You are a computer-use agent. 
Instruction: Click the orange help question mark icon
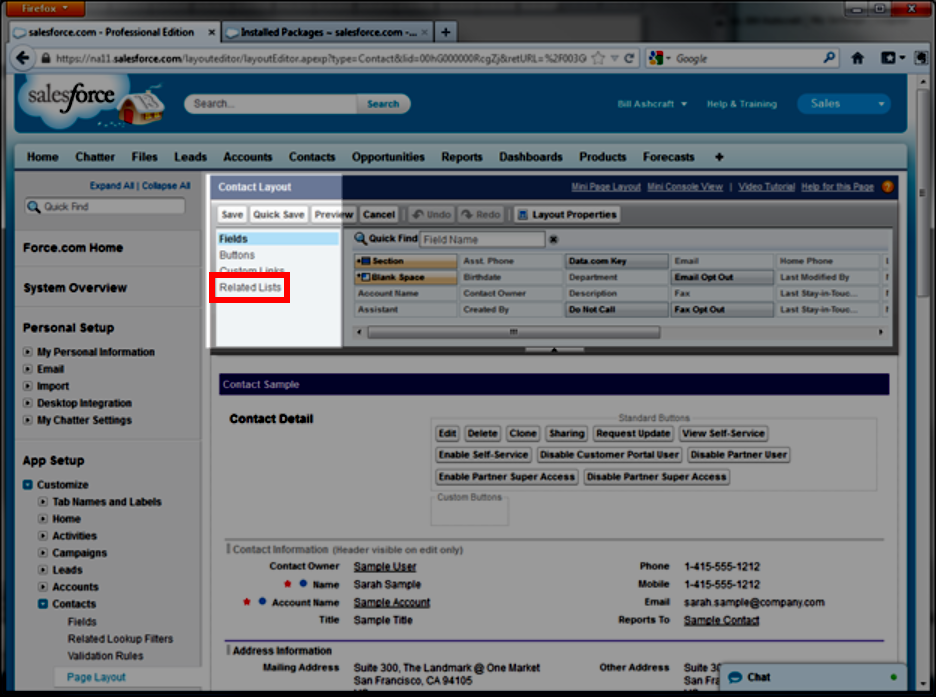point(888,187)
